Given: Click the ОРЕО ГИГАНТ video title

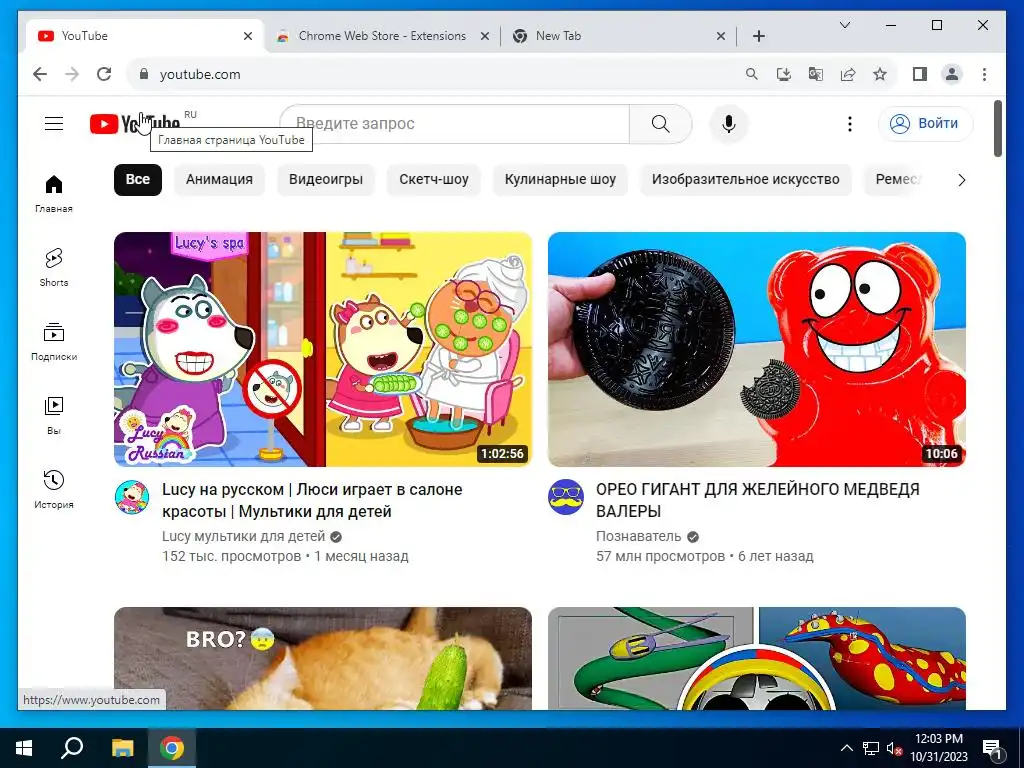Looking at the screenshot, I should pyautogui.click(x=758, y=500).
